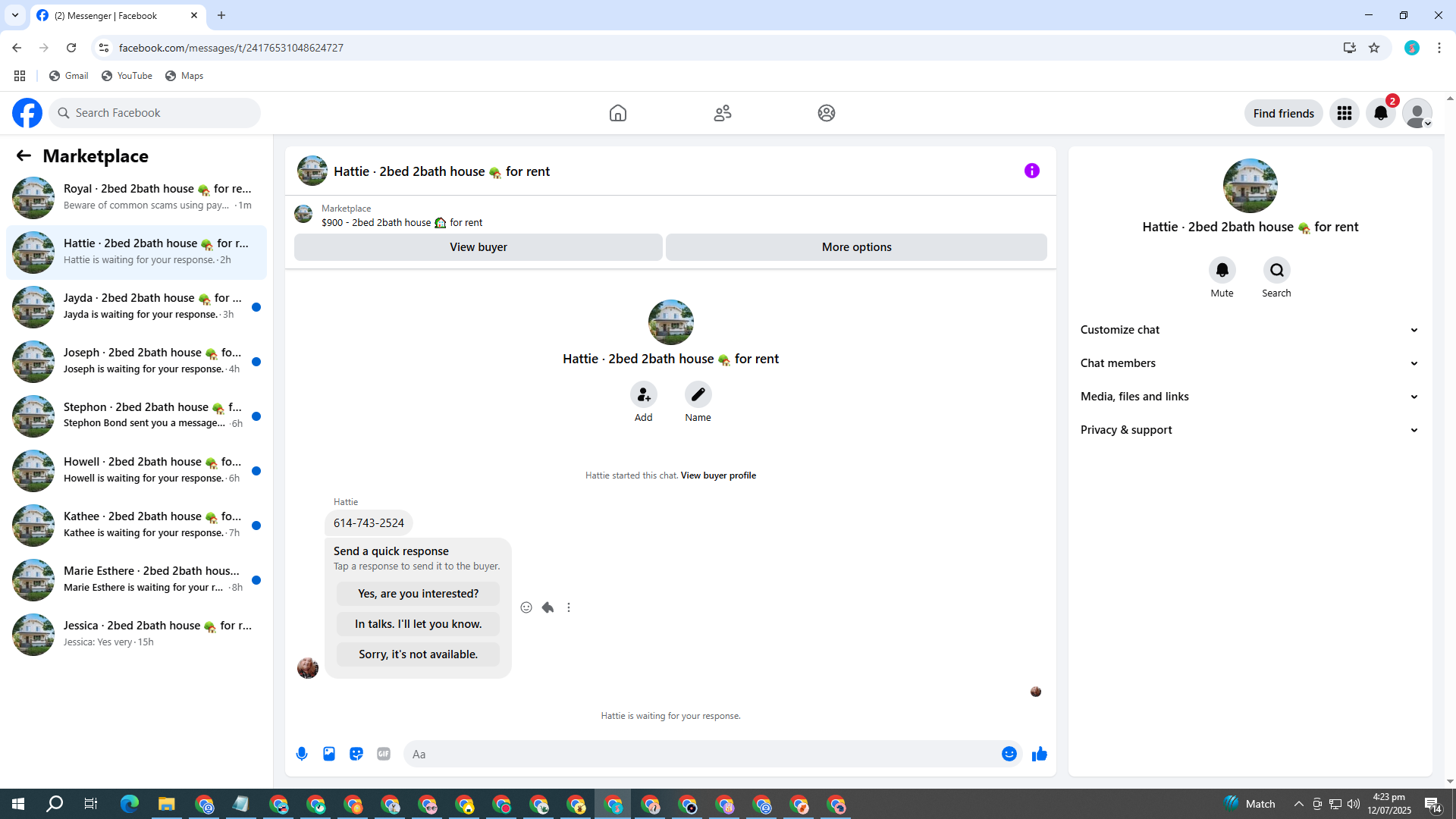This screenshot has width=1456, height=819.
Task: Click the reply arrow beside the message
Action: pos(548,607)
